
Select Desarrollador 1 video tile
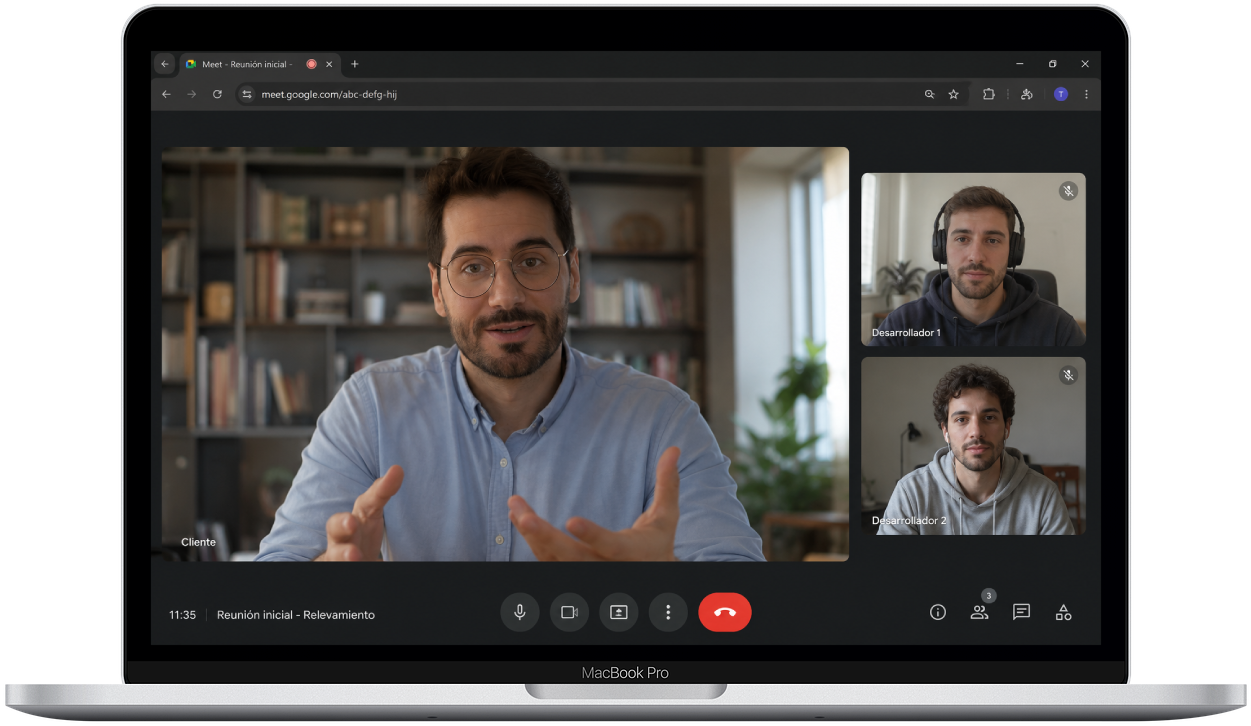pos(973,259)
